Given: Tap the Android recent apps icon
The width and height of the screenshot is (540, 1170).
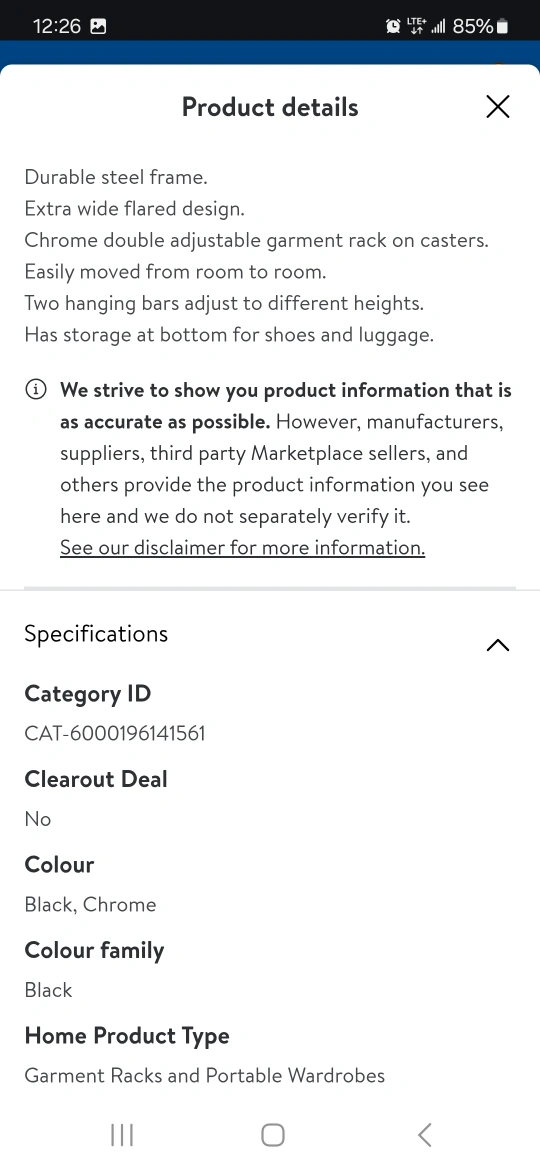Looking at the screenshot, I should (122, 1135).
